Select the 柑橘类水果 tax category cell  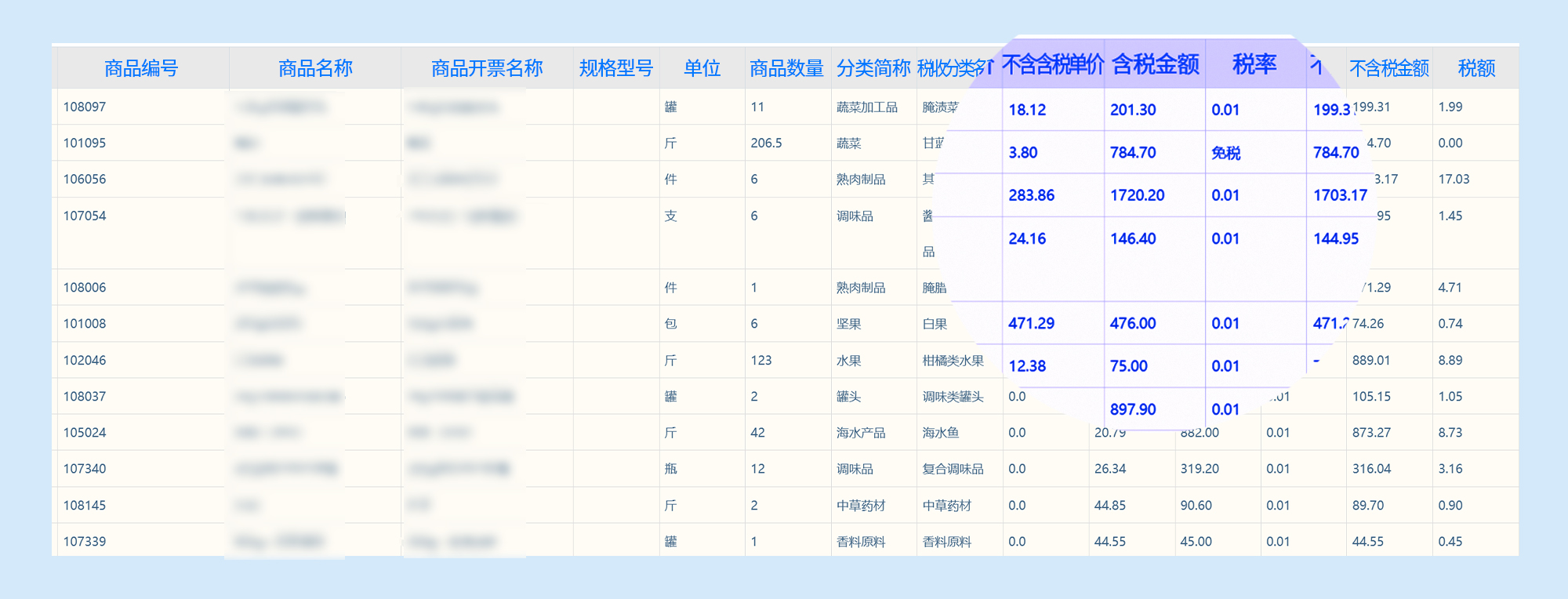pyautogui.click(x=953, y=361)
